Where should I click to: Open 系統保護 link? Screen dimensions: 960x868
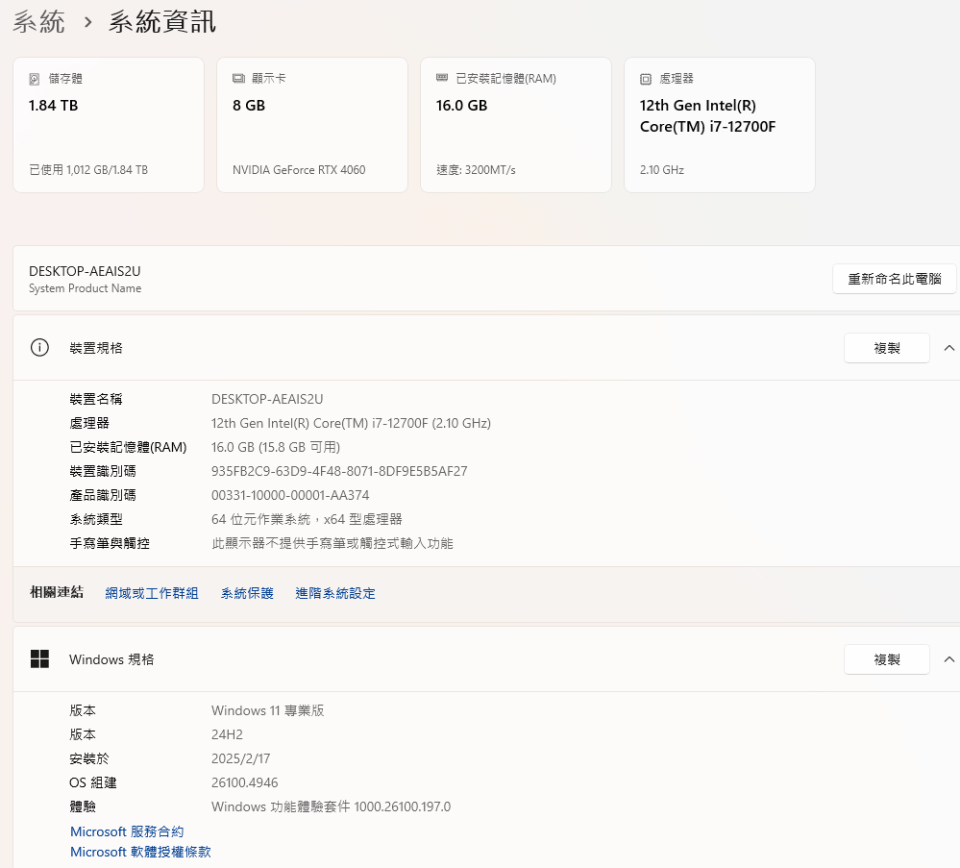click(247, 593)
